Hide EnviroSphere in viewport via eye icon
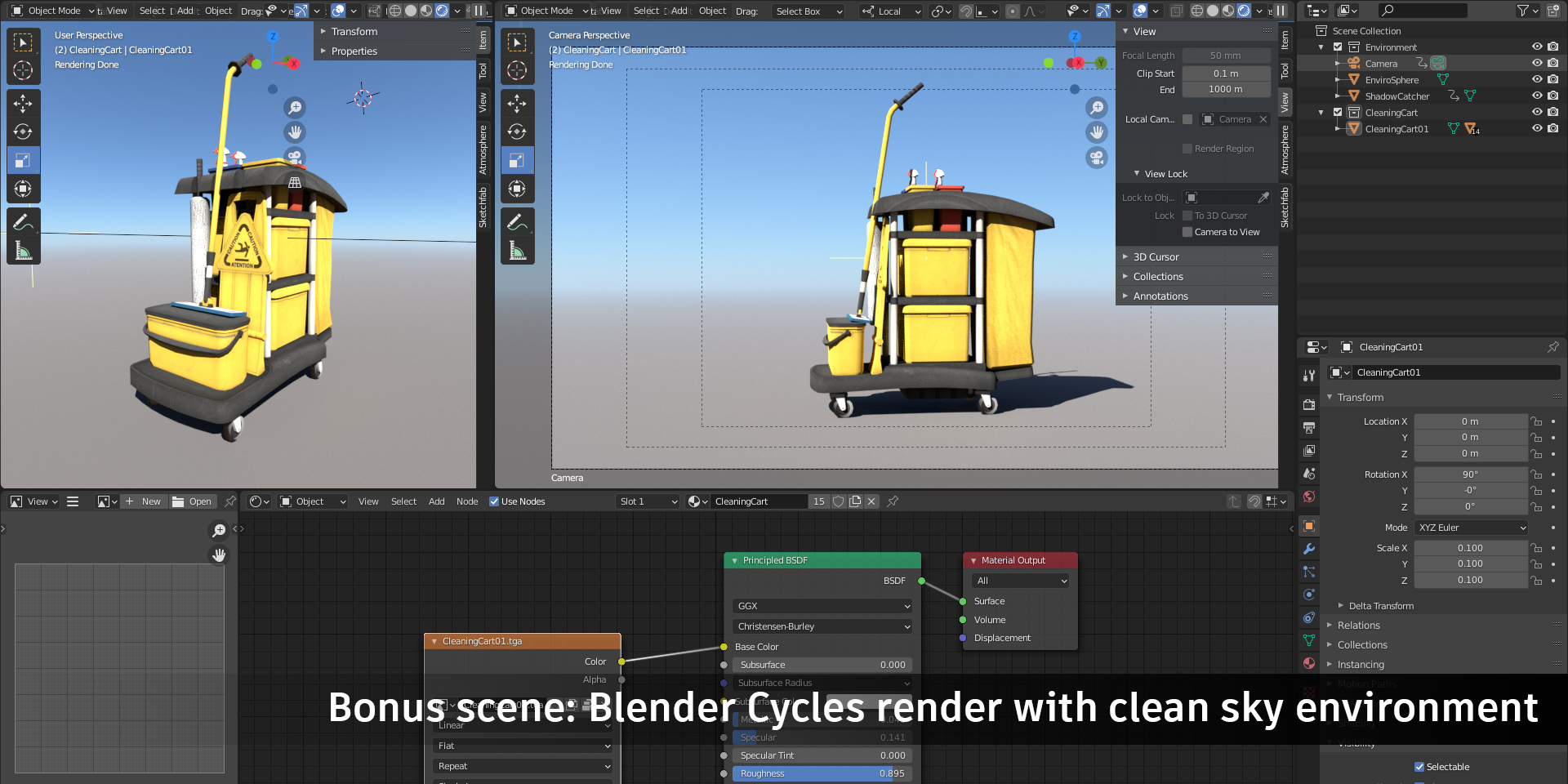 click(x=1537, y=79)
